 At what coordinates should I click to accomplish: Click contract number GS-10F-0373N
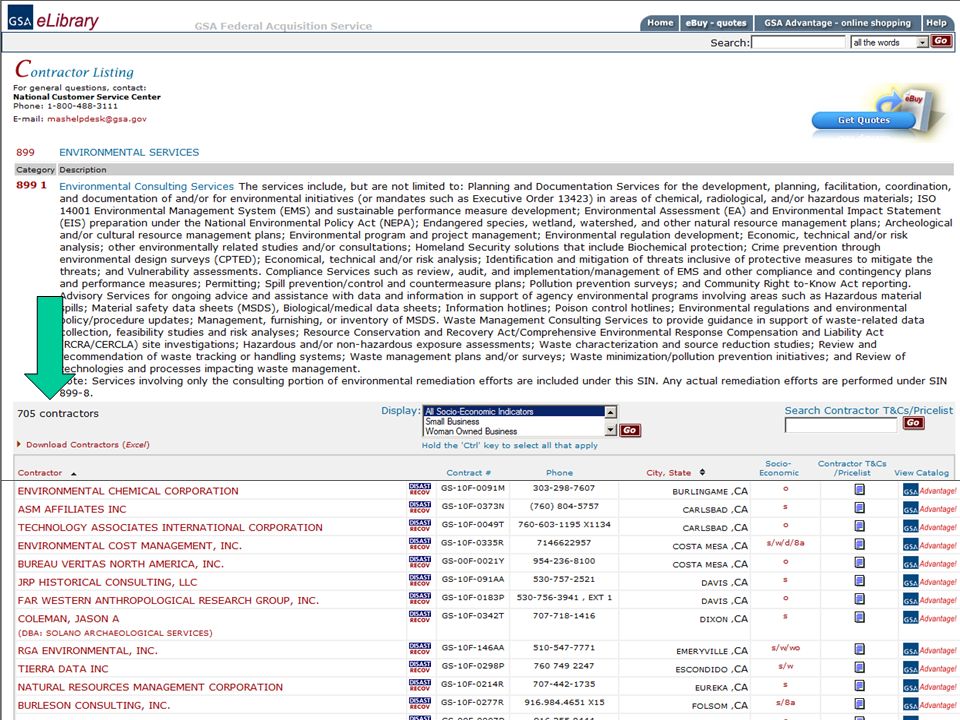(x=473, y=506)
